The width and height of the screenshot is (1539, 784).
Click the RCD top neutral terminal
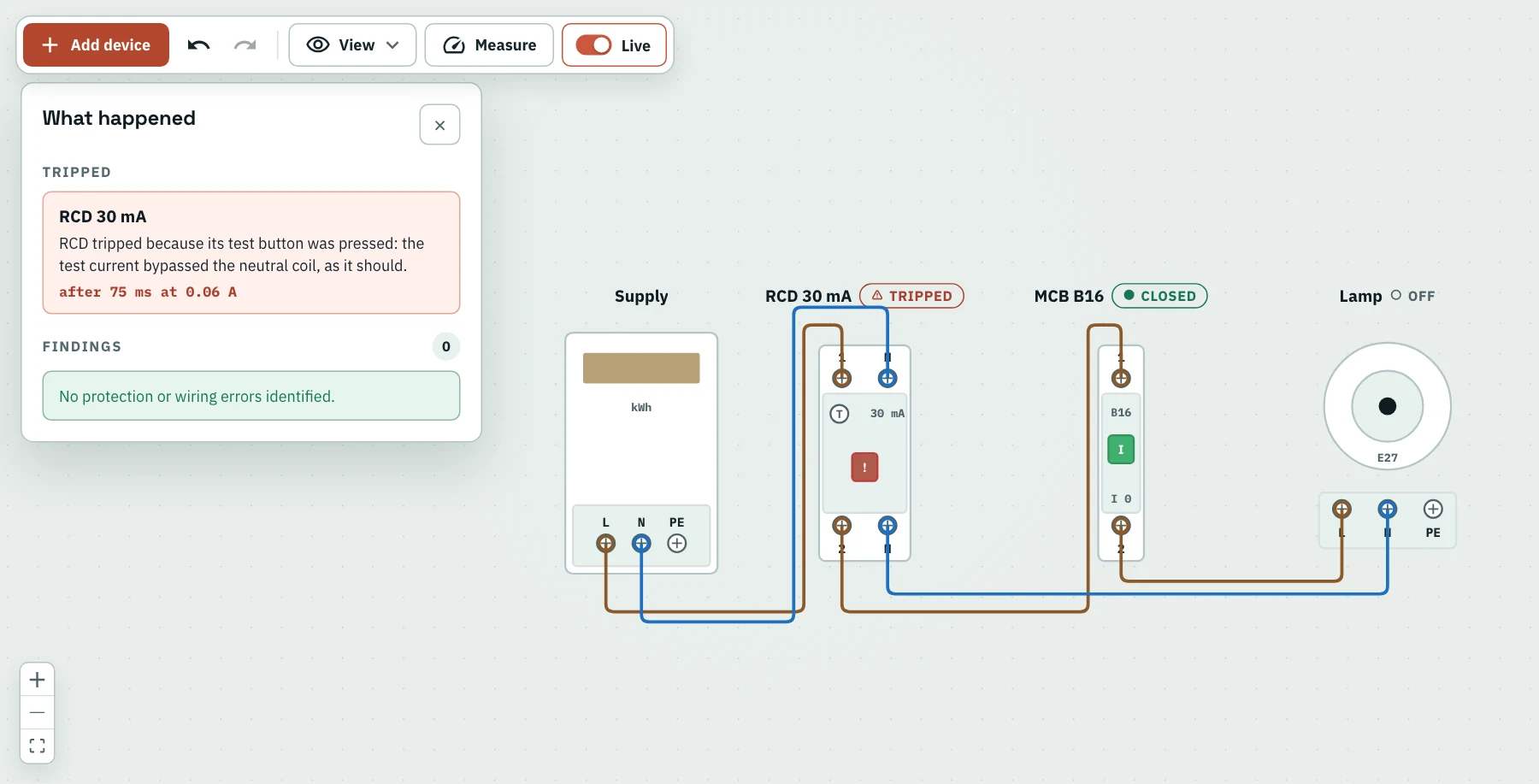tap(887, 378)
